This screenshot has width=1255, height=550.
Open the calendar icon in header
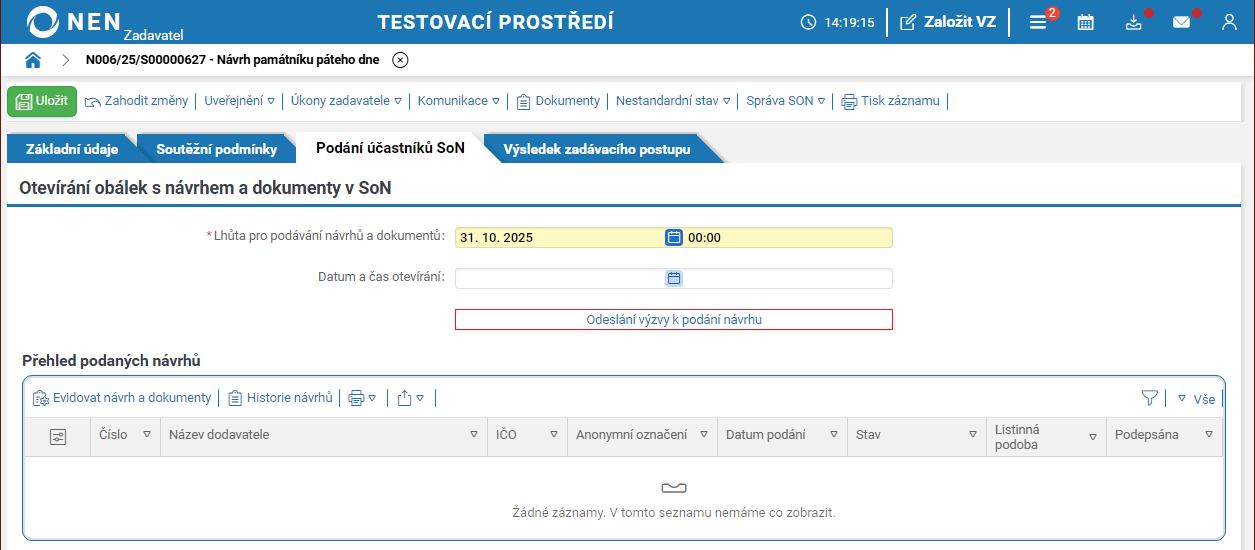click(1085, 22)
